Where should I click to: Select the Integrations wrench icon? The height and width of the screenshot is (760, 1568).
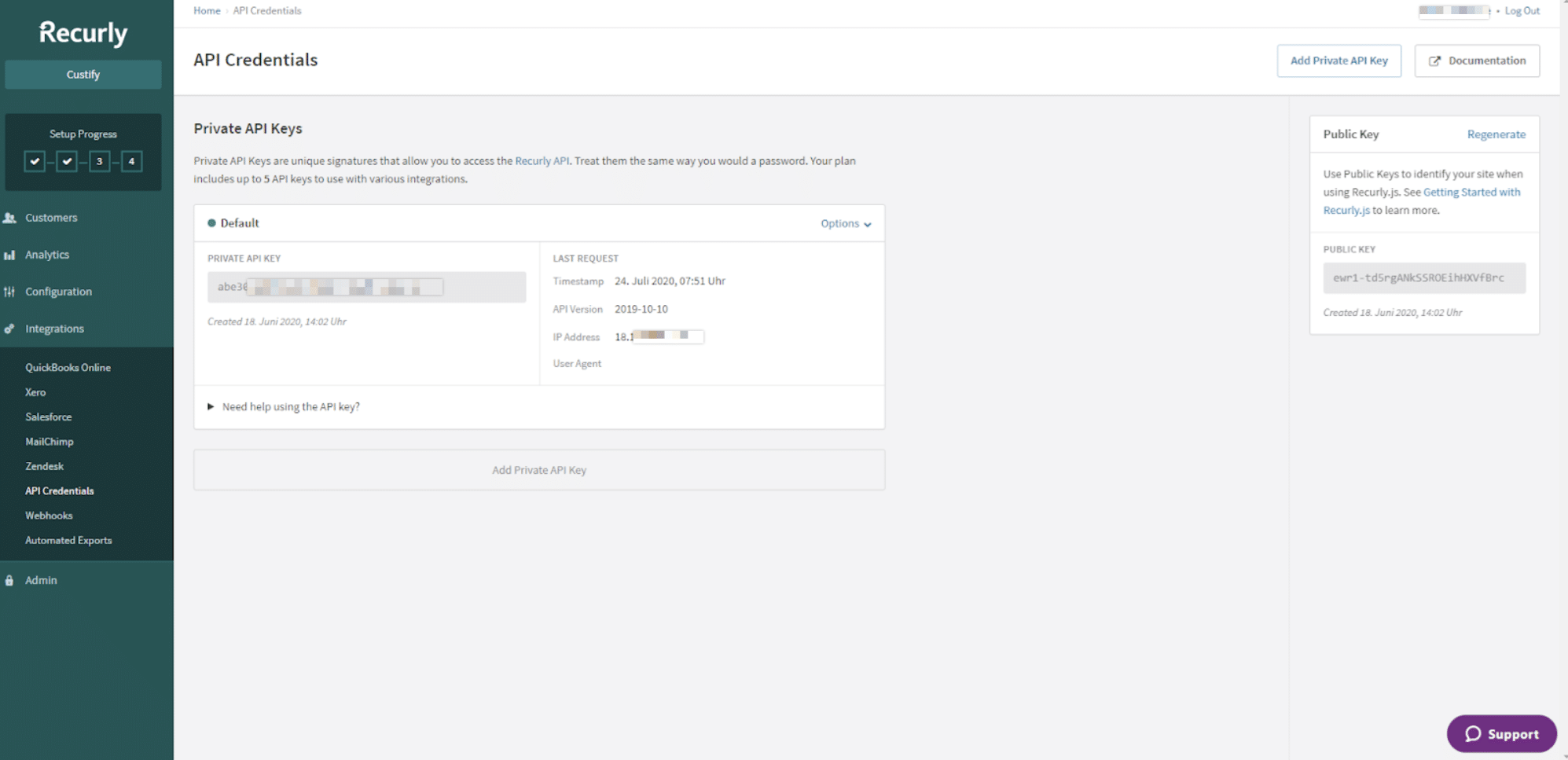coord(10,329)
